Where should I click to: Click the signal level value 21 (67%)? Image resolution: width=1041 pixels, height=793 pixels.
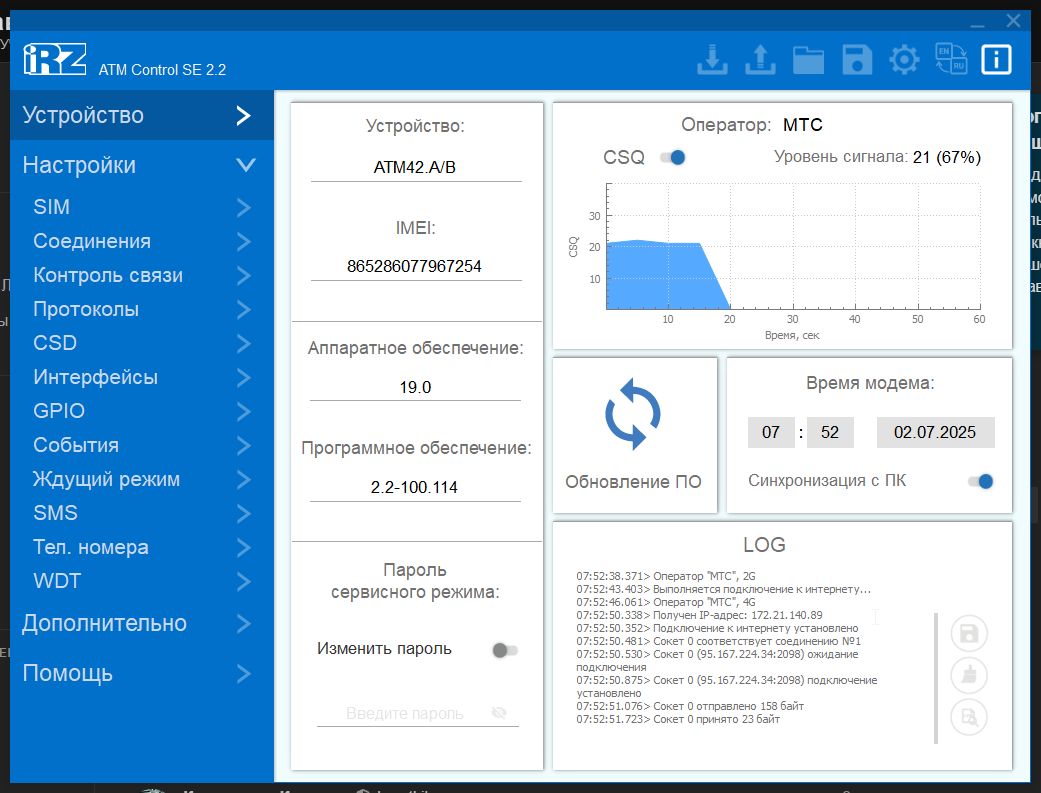947,157
